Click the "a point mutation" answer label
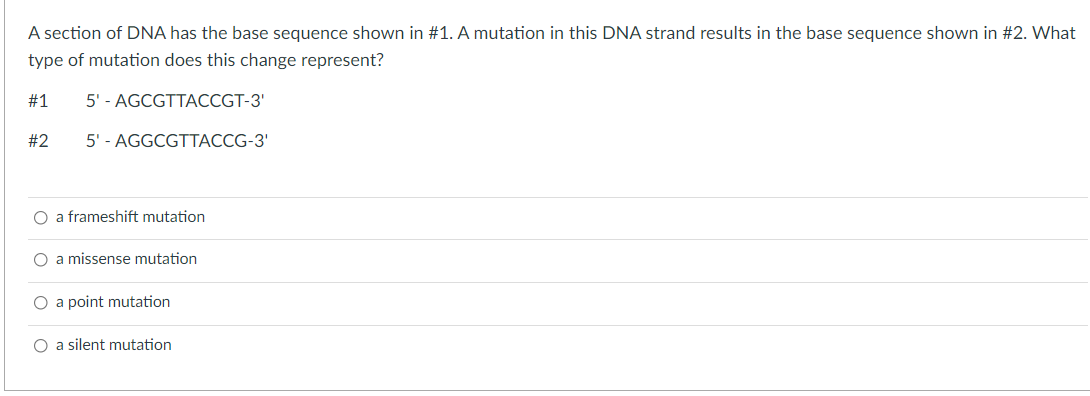The height and width of the screenshot is (396, 1090). (x=113, y=302)
